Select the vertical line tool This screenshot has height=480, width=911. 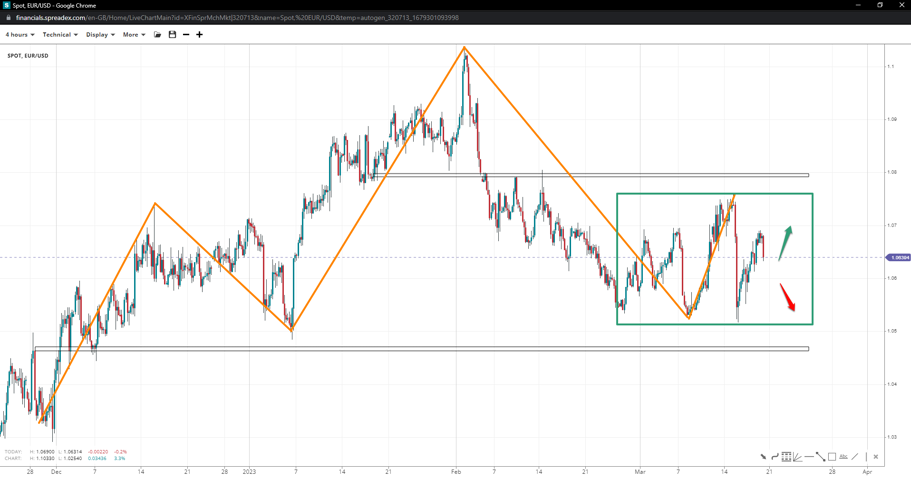(x=866, y=457)
